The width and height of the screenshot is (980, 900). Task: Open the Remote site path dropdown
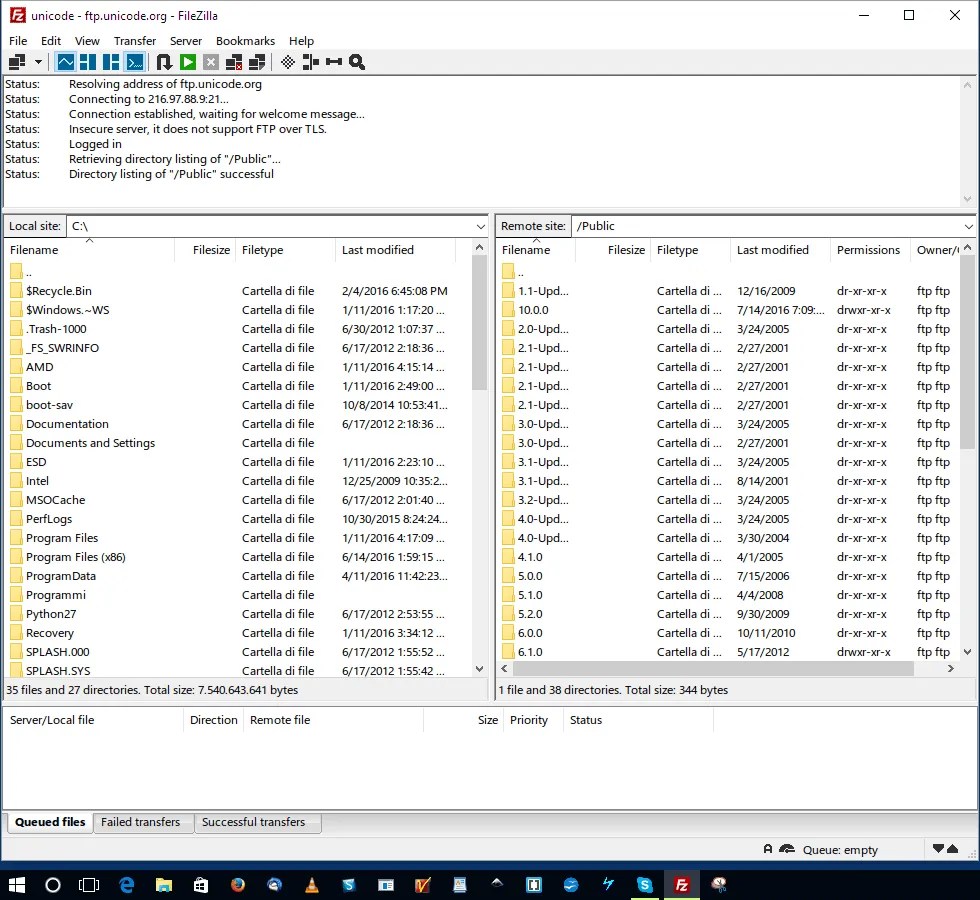pyautogui.click(x=964, y=226)
